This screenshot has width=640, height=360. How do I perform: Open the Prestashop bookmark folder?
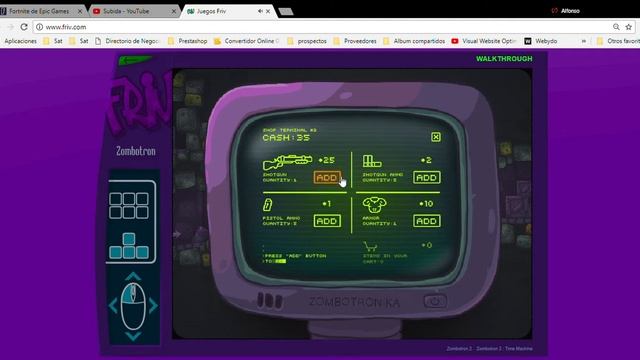(x=187, y=41)
